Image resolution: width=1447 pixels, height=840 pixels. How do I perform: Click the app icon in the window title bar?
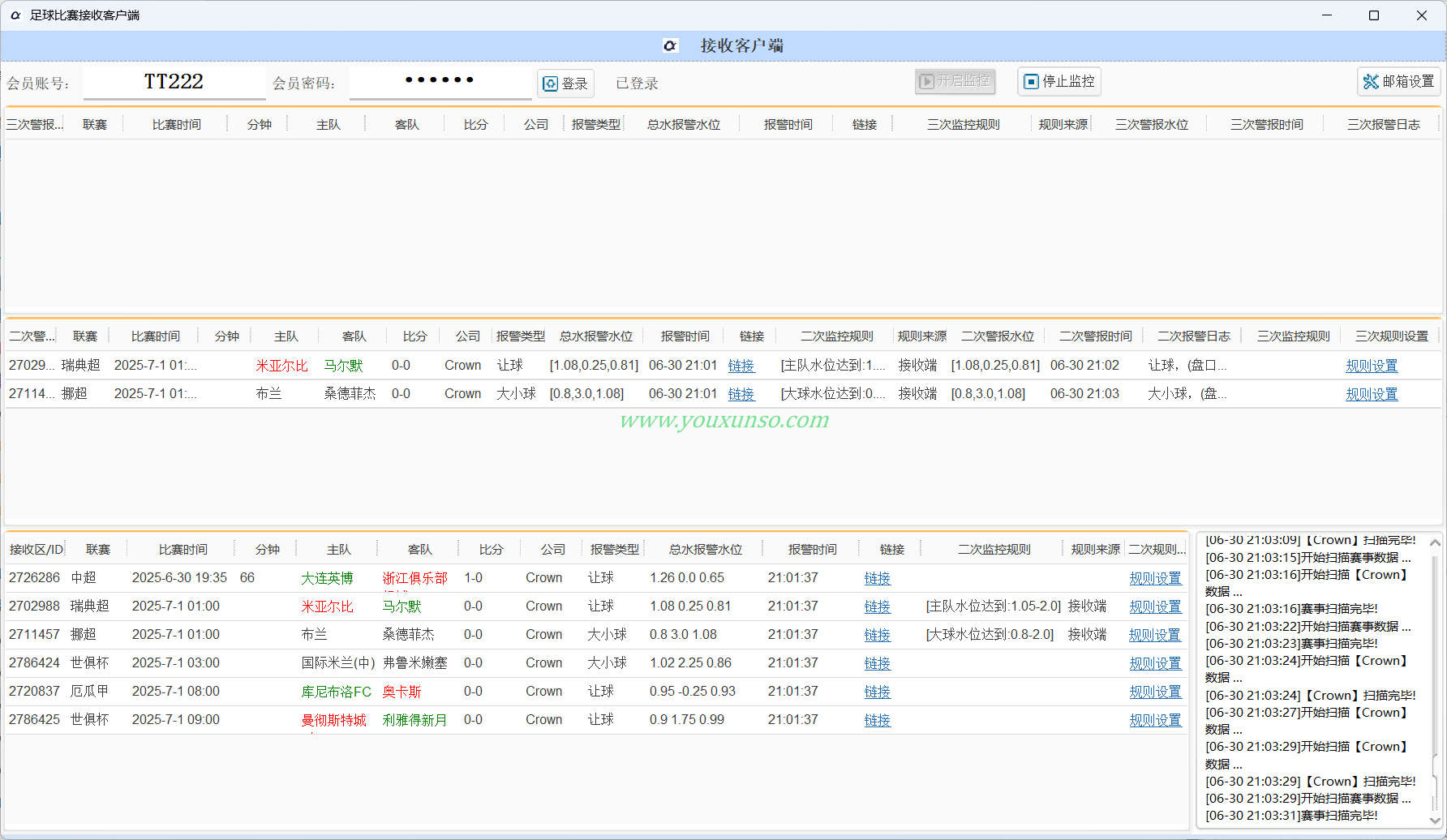tap(15, 15)
